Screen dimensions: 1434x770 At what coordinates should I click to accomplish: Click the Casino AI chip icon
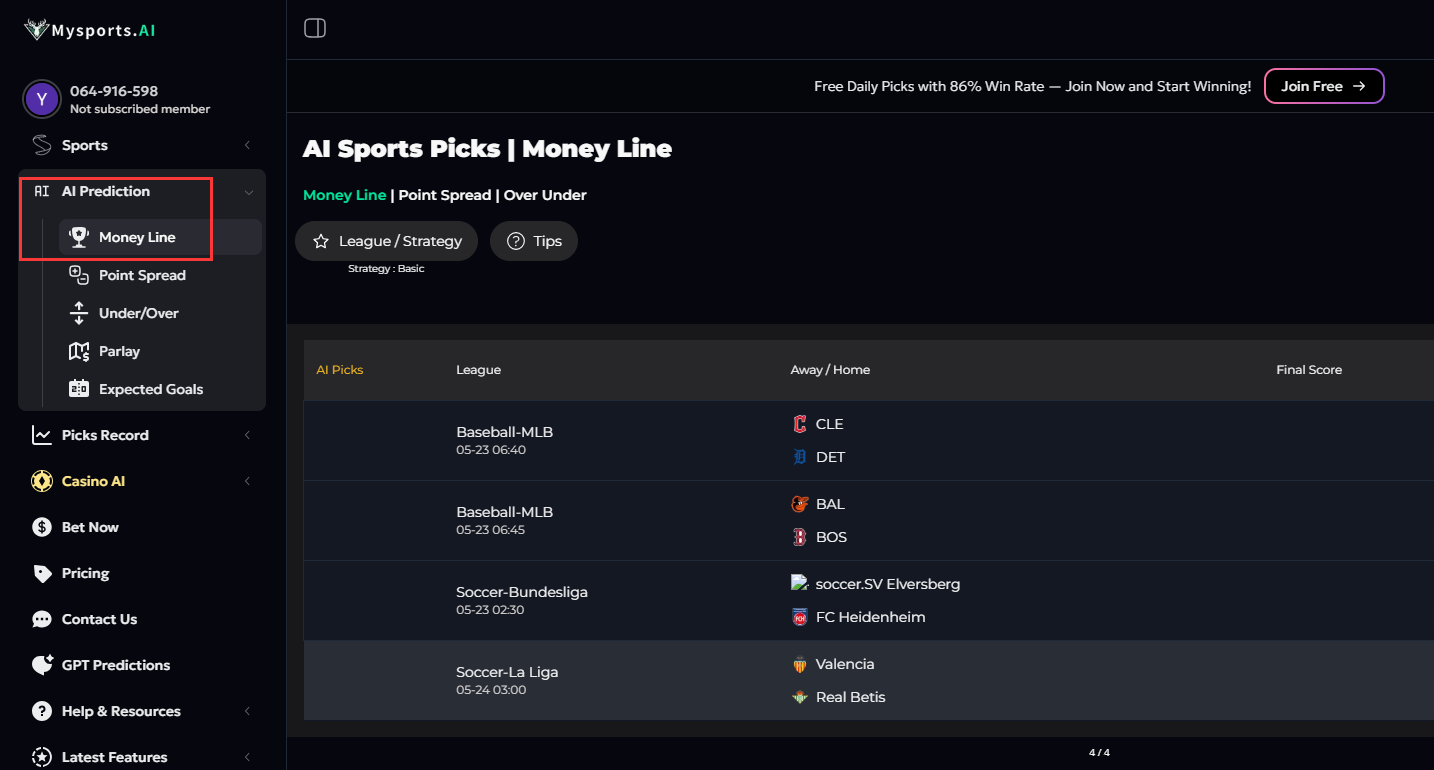coord(42,481)
